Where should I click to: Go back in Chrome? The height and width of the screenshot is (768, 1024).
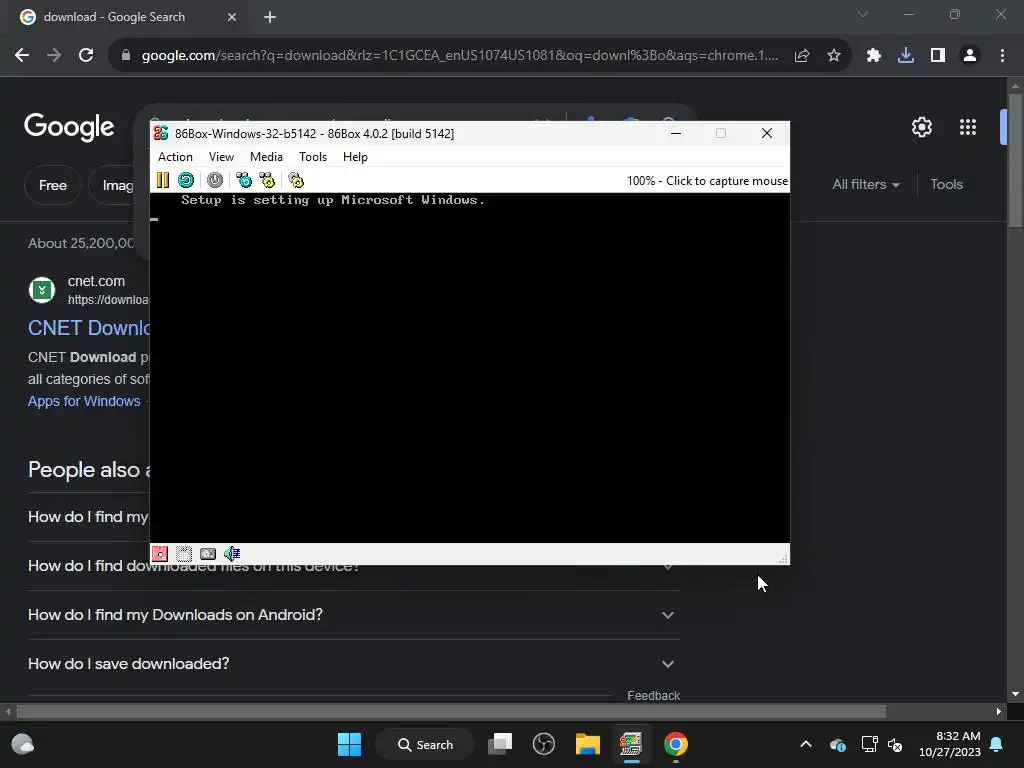pyautogui.click(x=22, y=56)
